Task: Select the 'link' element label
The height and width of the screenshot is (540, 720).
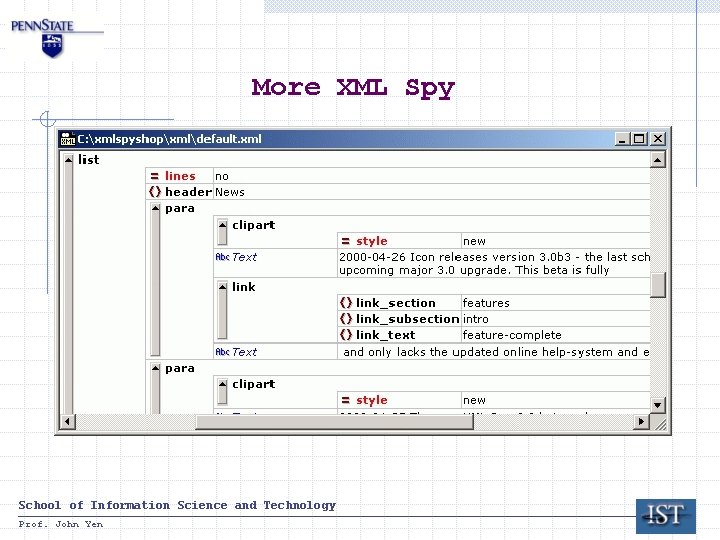Action: click(x=243, y=287)
